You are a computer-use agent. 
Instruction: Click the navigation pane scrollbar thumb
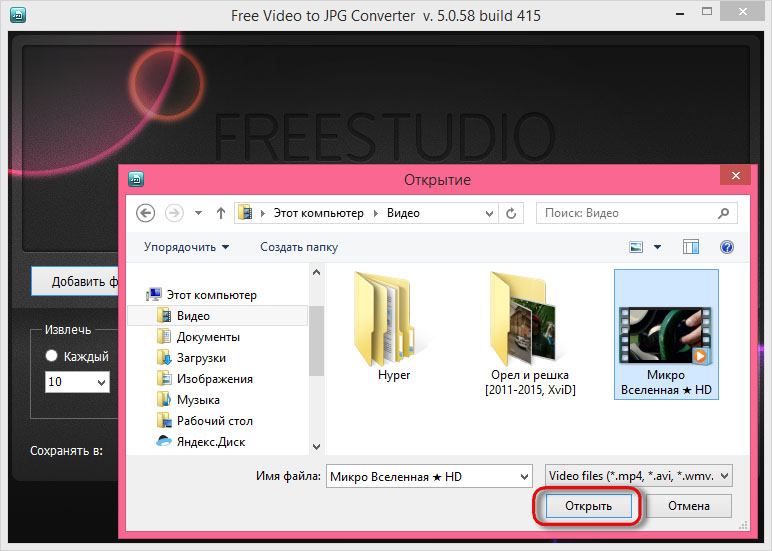pos(317,341)
